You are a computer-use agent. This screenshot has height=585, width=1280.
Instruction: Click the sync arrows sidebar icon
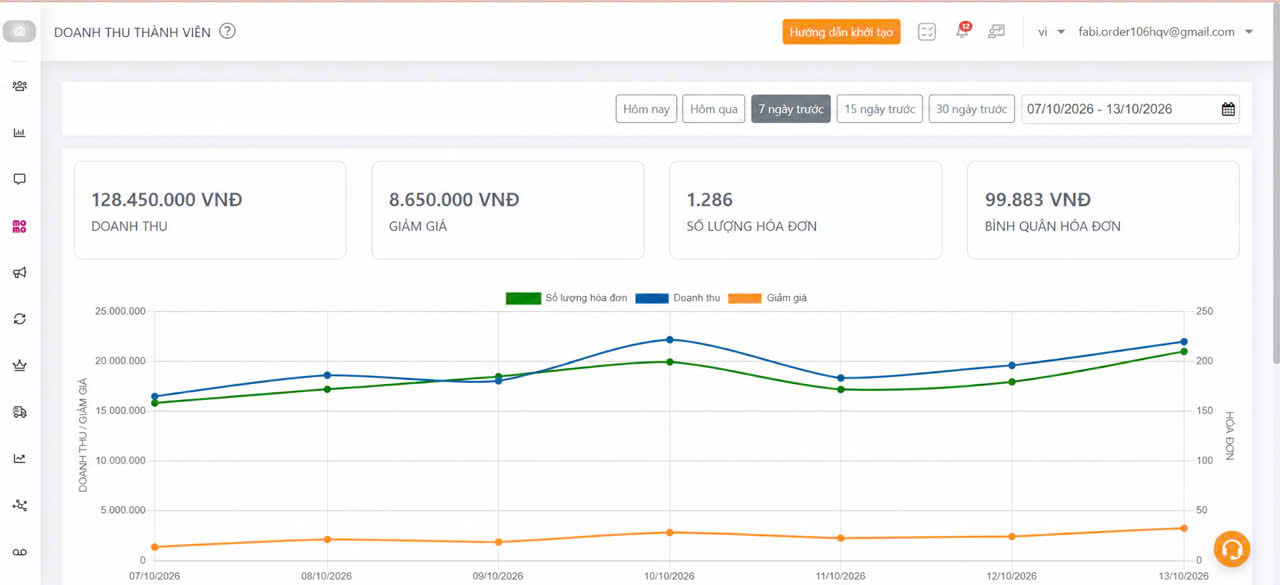[19, 319]
